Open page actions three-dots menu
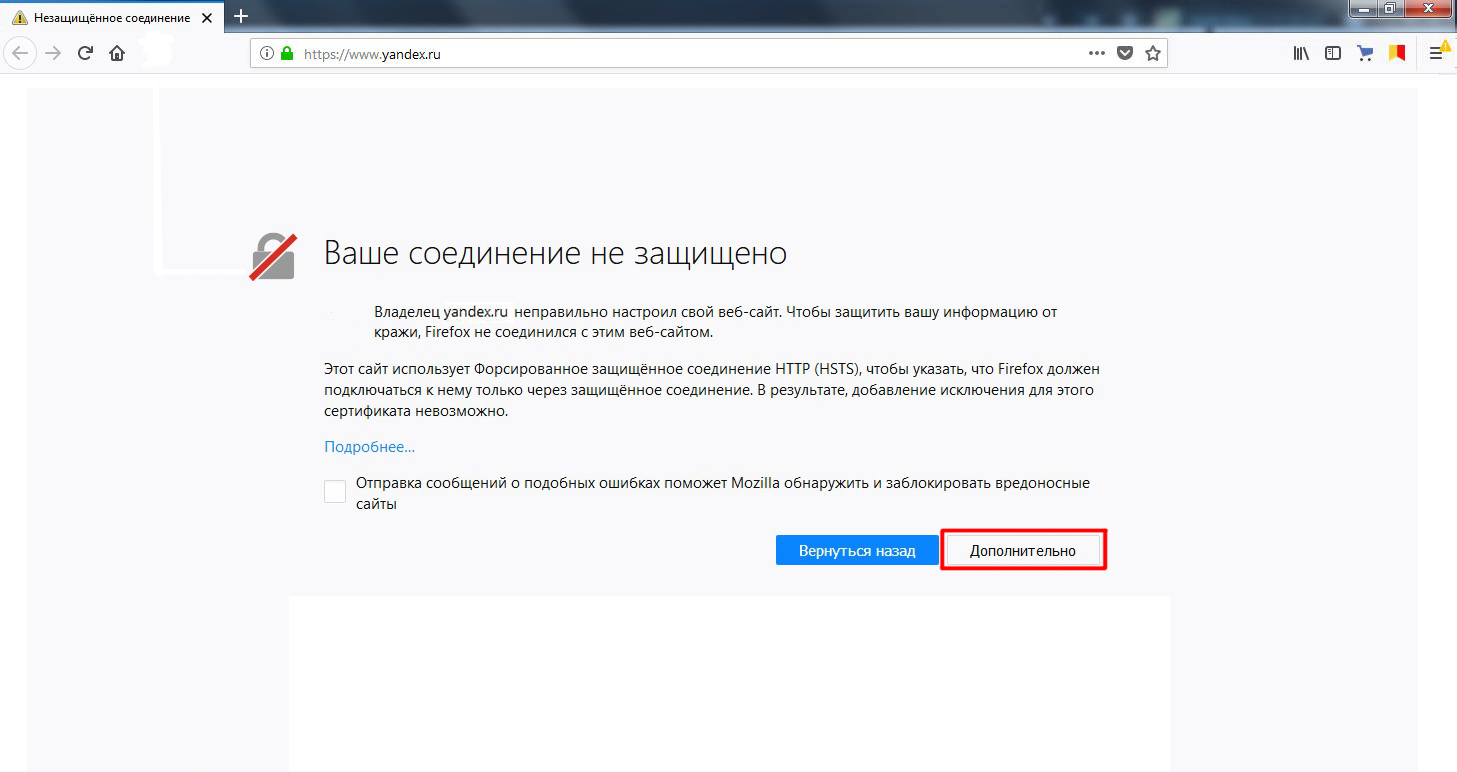Screen dimensions: 1457x772 1097,54
